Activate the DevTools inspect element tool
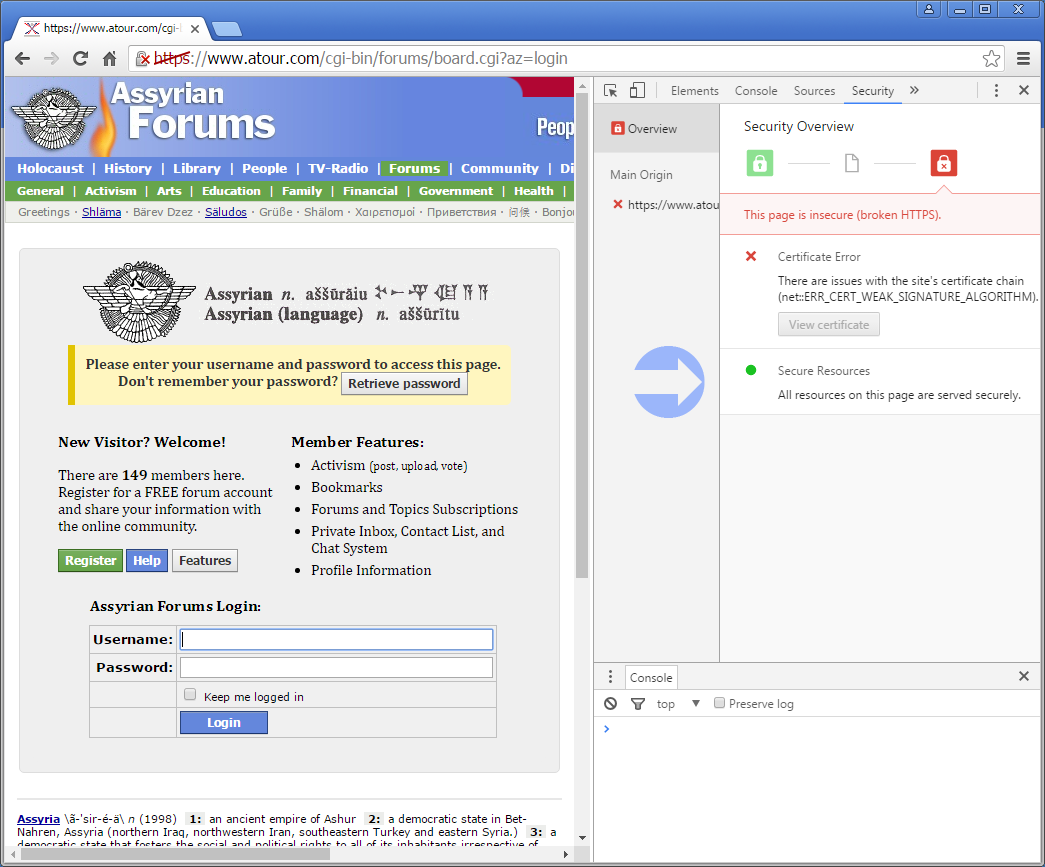 tap(610, 91)
